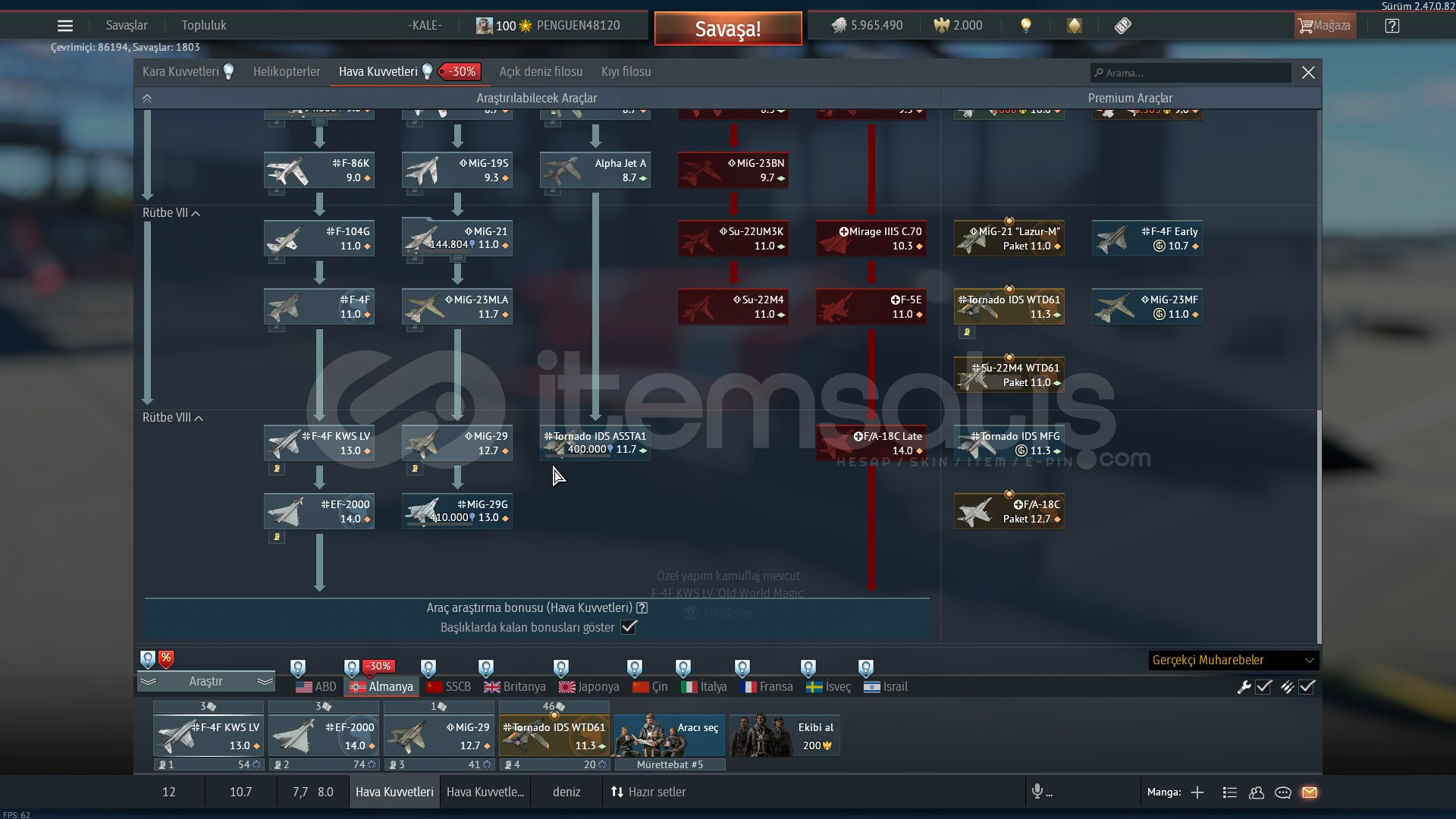The image size is (1456, 819).
Task: Select the Alpha Jet A card
Action: [x=595, y=170]
